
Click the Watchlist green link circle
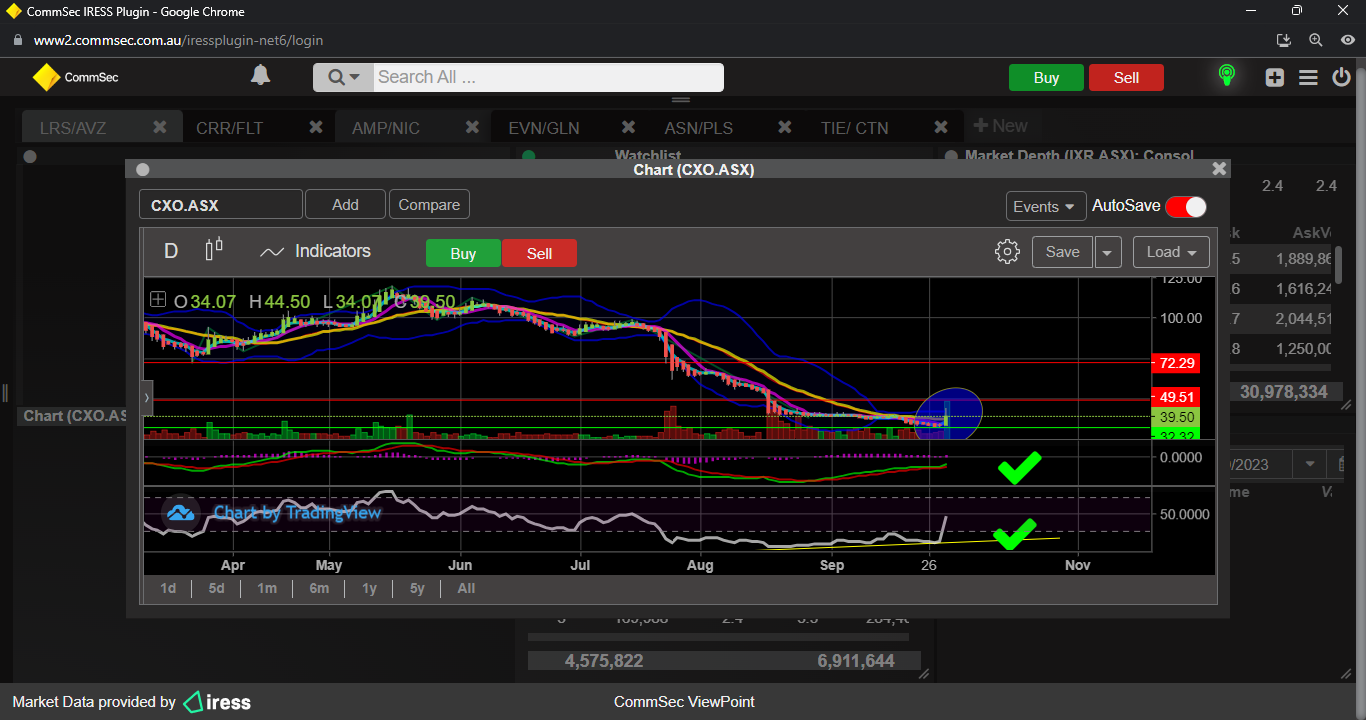tap(529, 156)
